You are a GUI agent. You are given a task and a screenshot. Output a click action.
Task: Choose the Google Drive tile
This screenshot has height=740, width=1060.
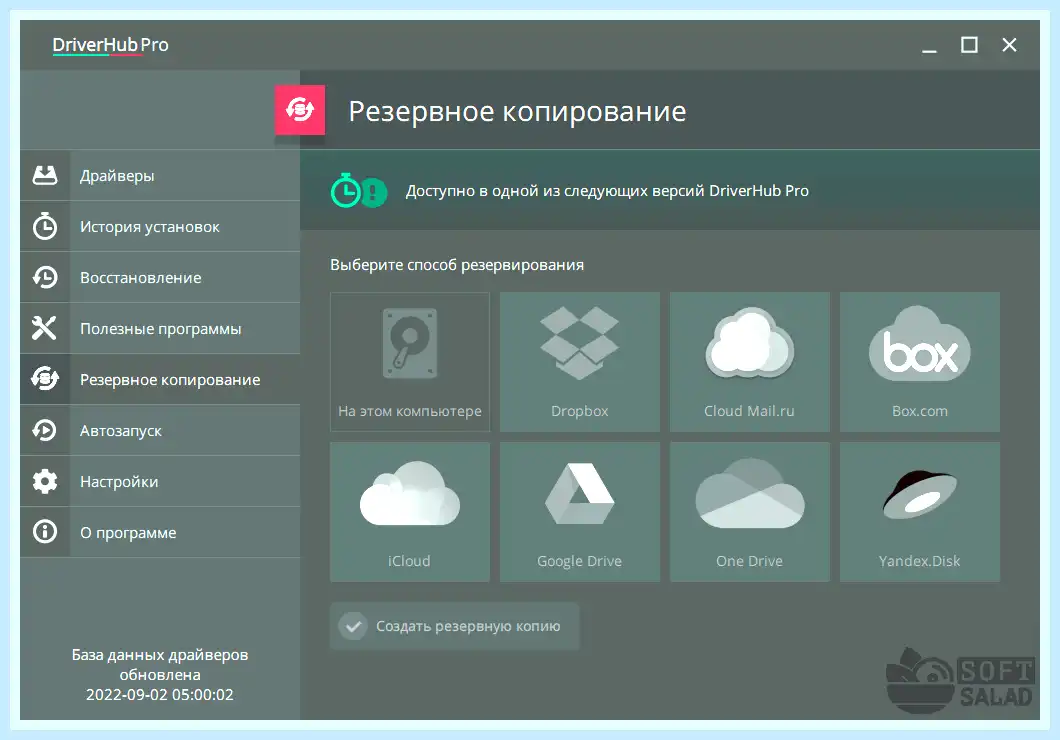click(x=579, y=512)
